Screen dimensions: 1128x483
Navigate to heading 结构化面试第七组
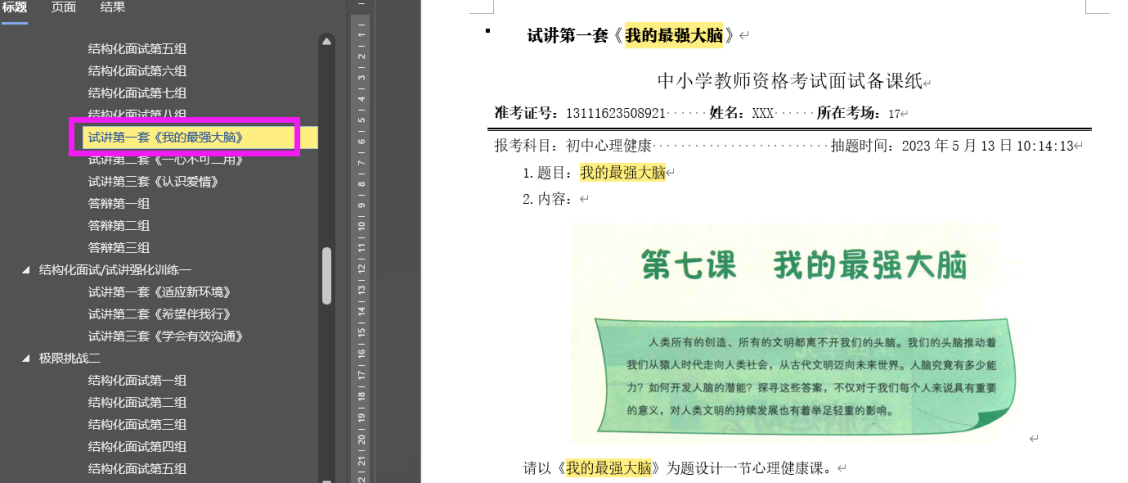pyautogui.click(x=137, y=93)
